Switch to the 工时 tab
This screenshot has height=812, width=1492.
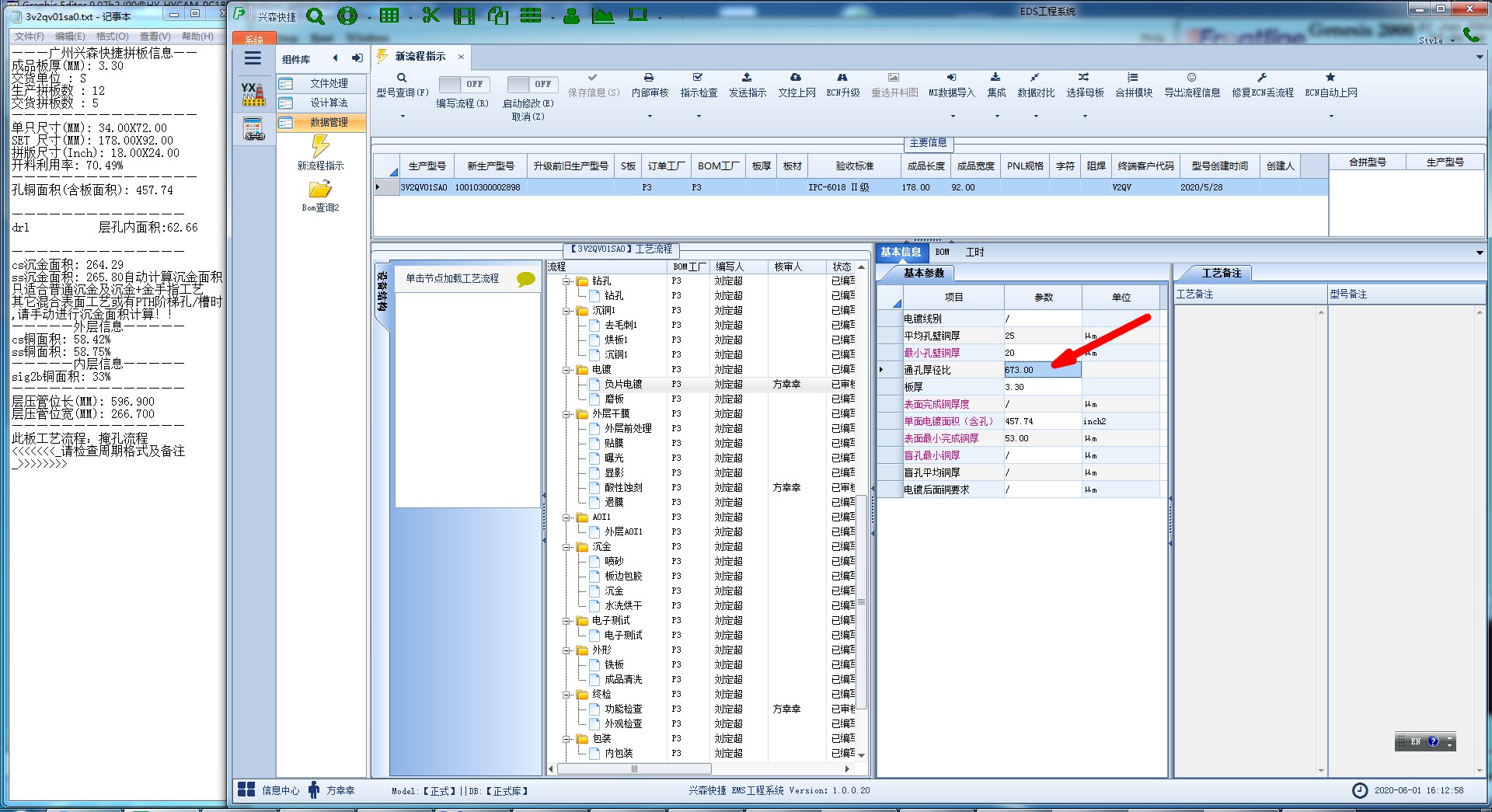pos(974,253)
